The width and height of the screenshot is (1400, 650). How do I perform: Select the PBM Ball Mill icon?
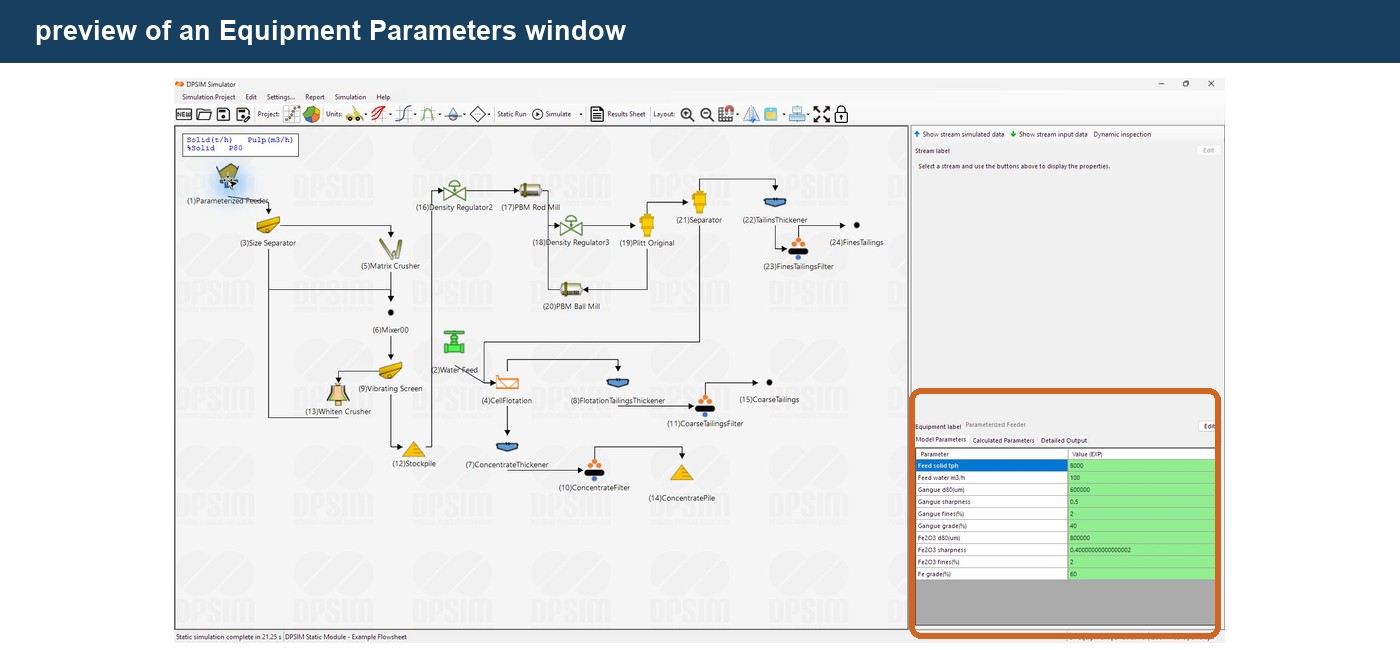[x=571, y=289]
